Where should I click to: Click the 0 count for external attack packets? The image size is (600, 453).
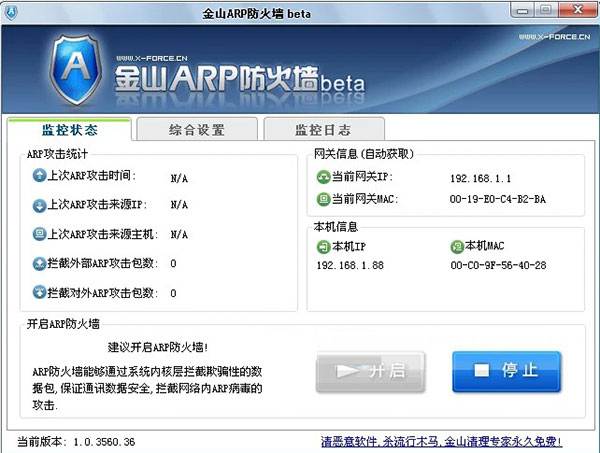(x=173, y=264)
